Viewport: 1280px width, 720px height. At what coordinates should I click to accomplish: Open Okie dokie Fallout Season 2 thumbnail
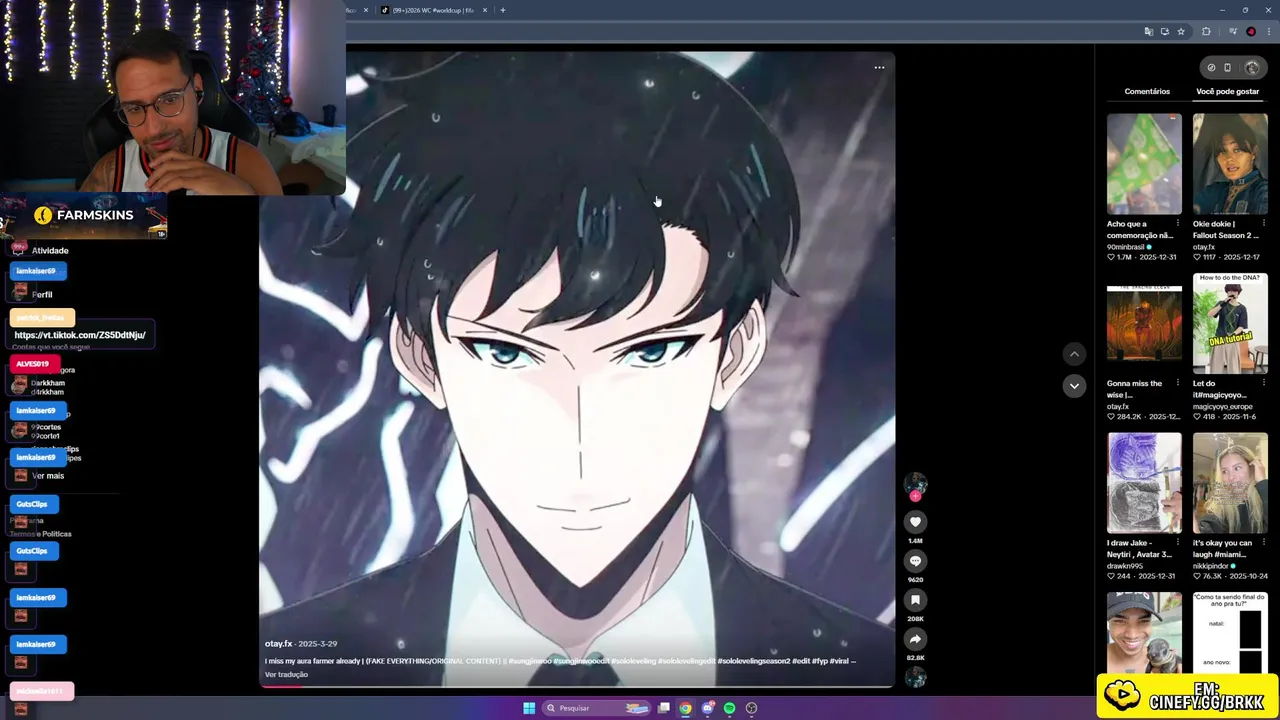pyautogui.click(x=1230, y=164)
